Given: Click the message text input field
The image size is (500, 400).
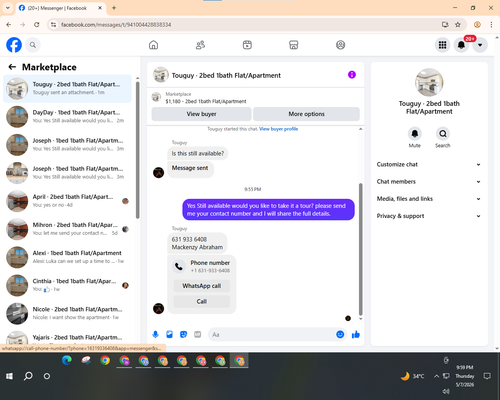Looking at the screenshot, I should pyautogui.click(x=272, y=334).
